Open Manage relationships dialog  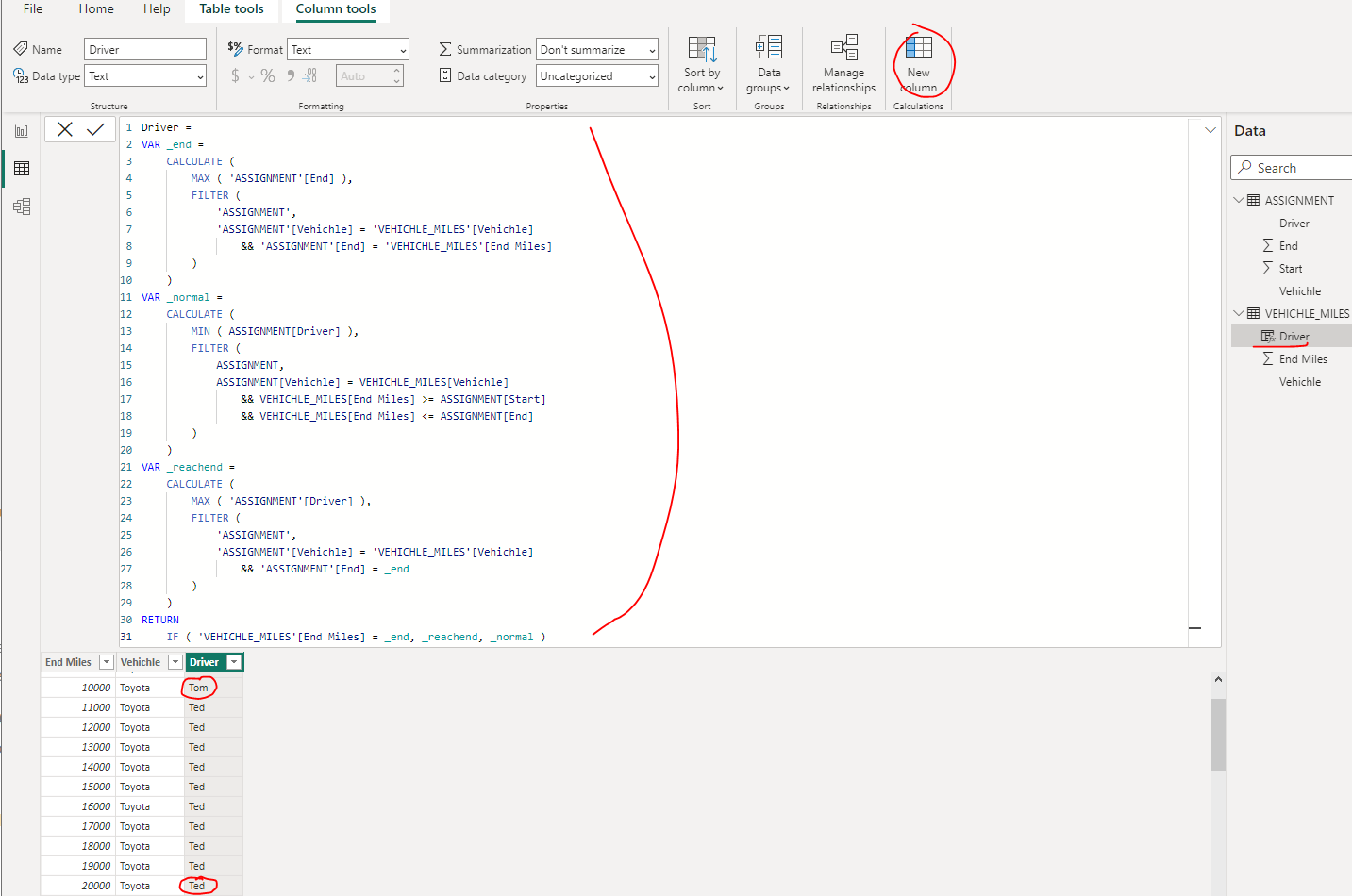tap(843, 64)
